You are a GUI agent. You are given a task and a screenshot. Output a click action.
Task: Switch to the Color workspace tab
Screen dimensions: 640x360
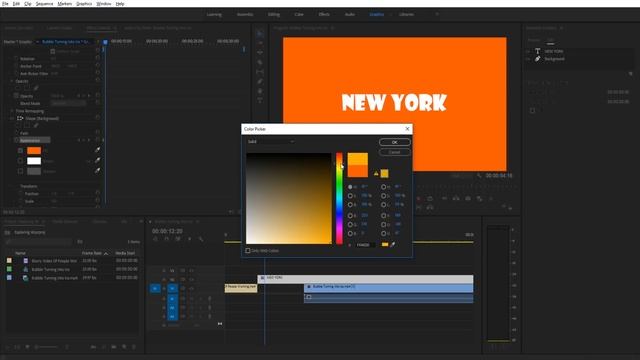tap(299, 14)
